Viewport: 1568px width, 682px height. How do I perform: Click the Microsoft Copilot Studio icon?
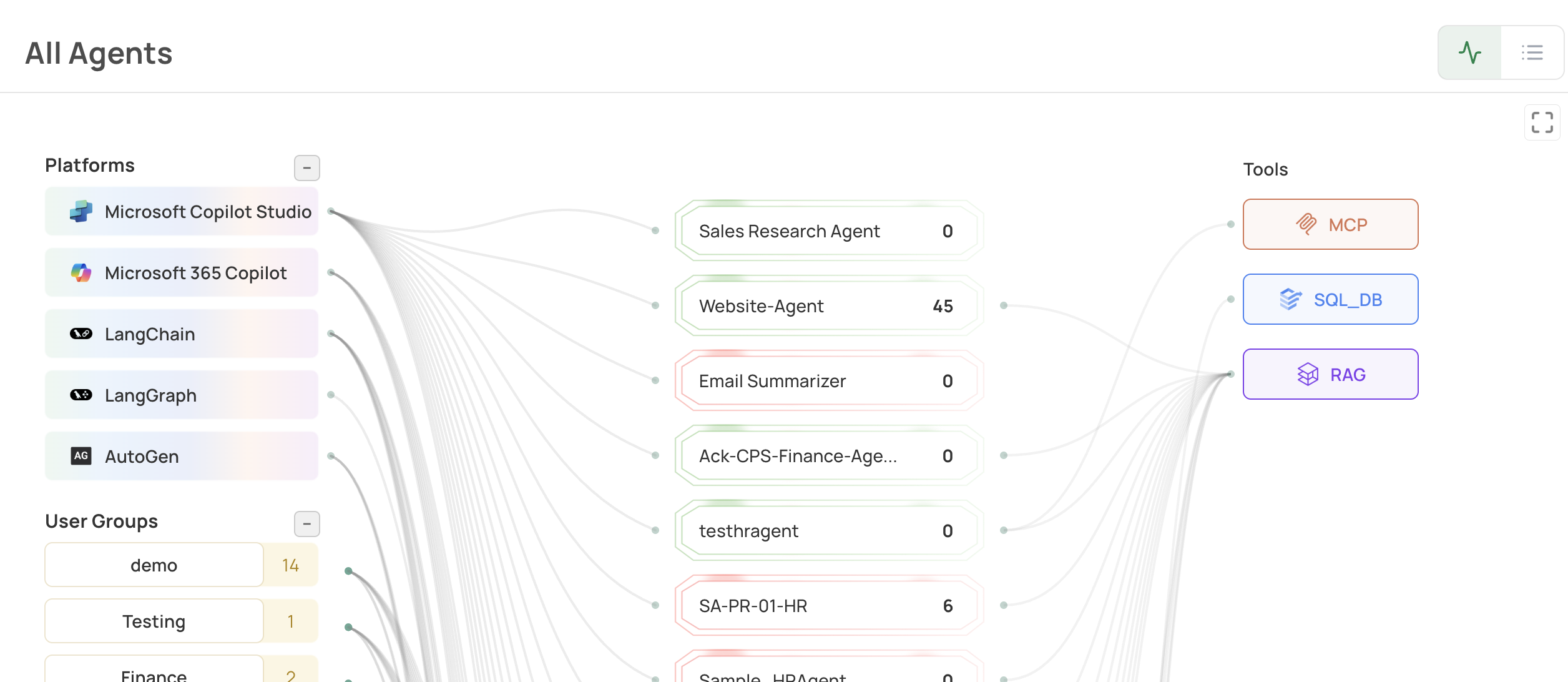point(81,212)
